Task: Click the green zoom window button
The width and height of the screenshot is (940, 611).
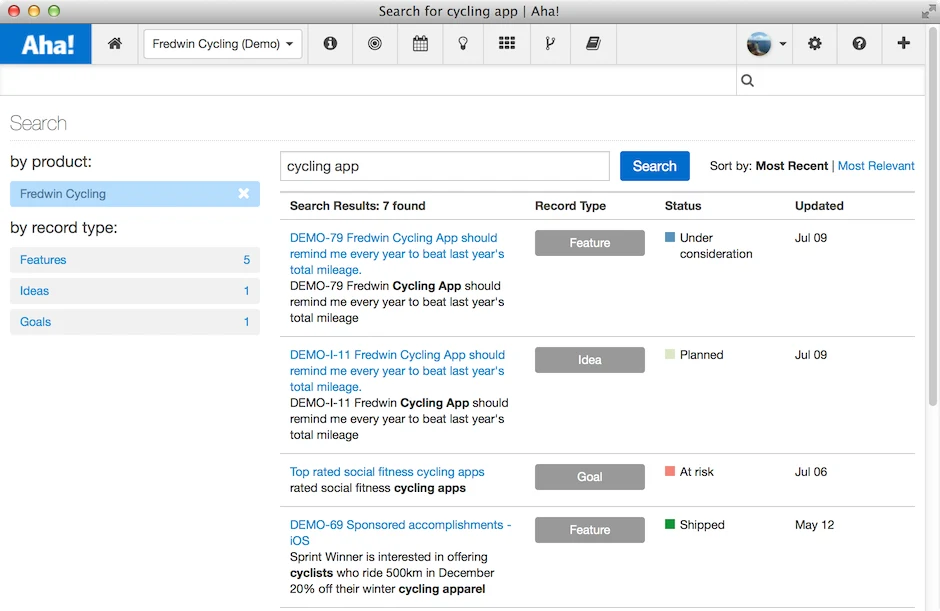Action: click(54, 11)
